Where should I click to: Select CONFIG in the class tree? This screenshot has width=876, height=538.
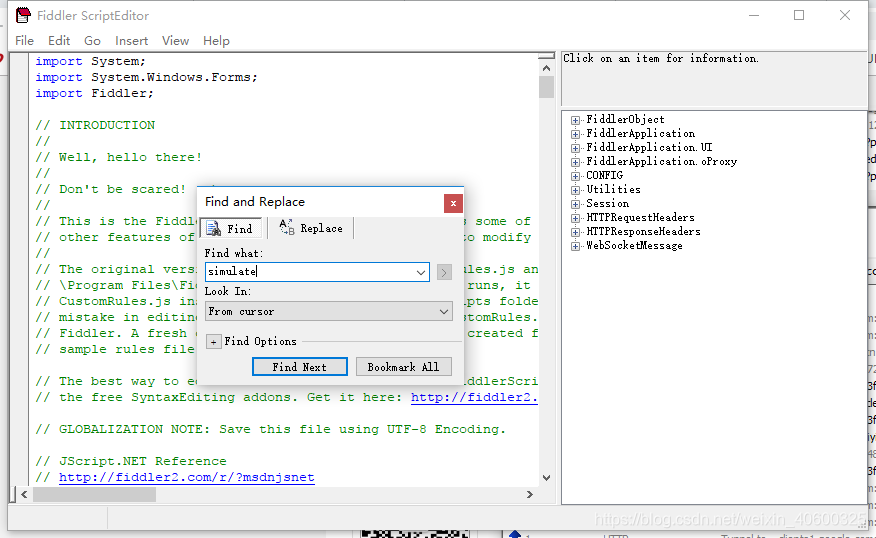(604, 175)
